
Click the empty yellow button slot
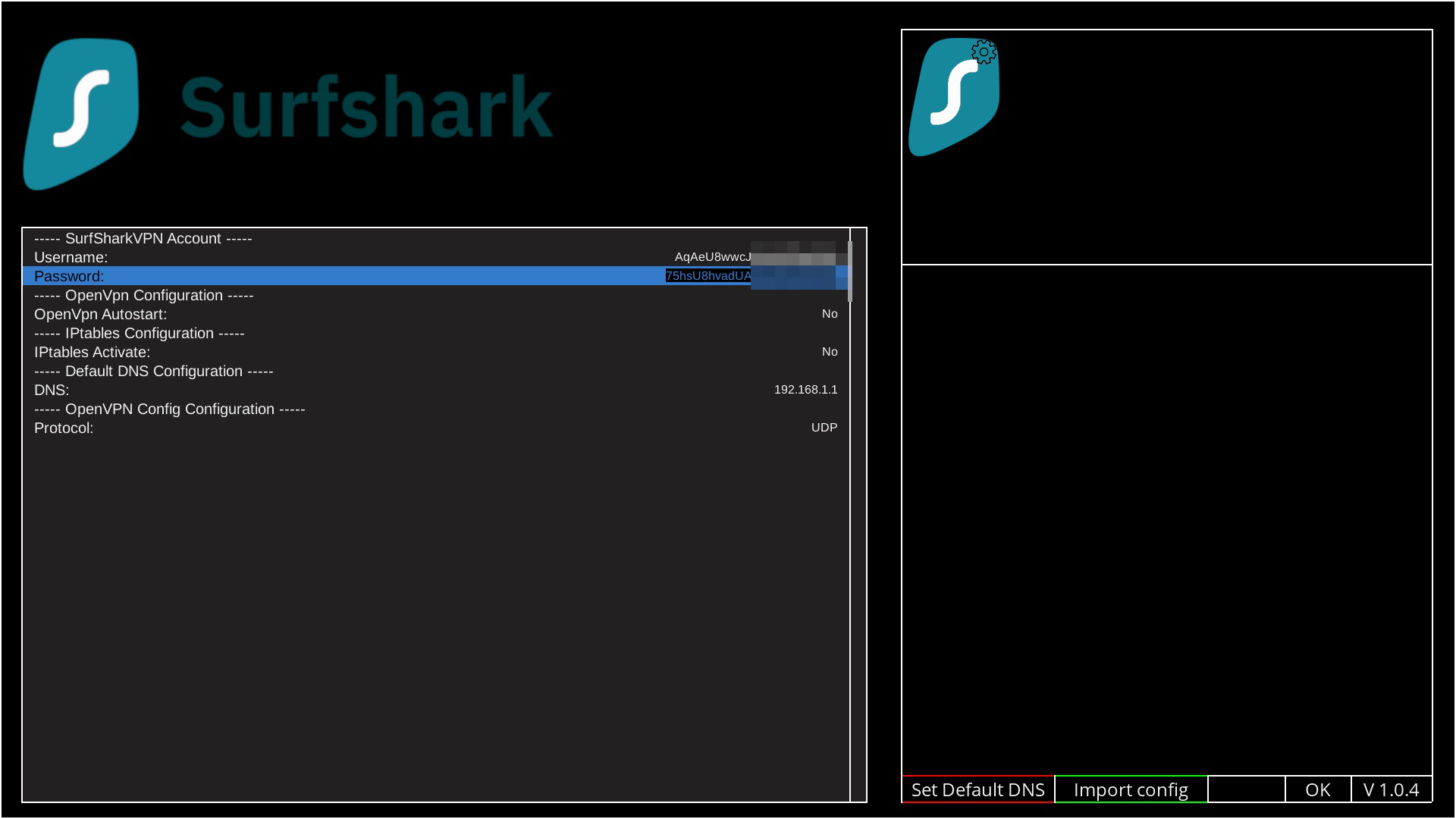1246,789
